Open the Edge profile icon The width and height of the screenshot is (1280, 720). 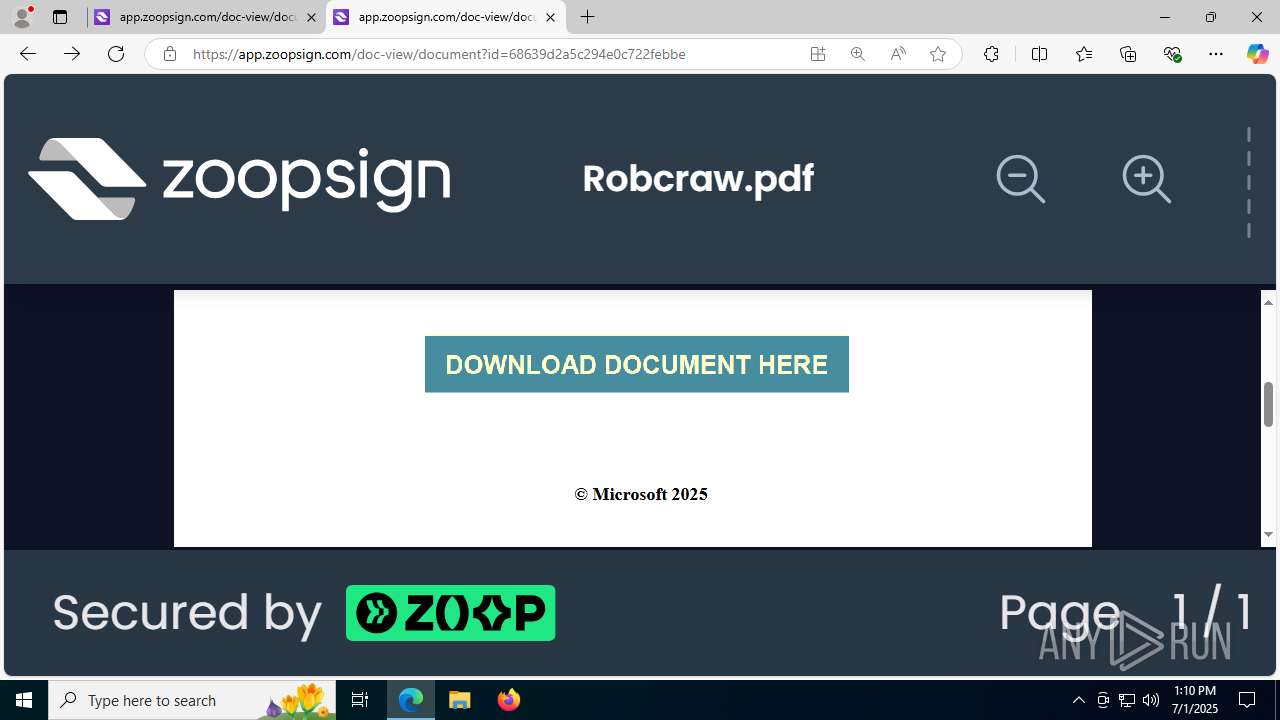[x=21, y=17]
